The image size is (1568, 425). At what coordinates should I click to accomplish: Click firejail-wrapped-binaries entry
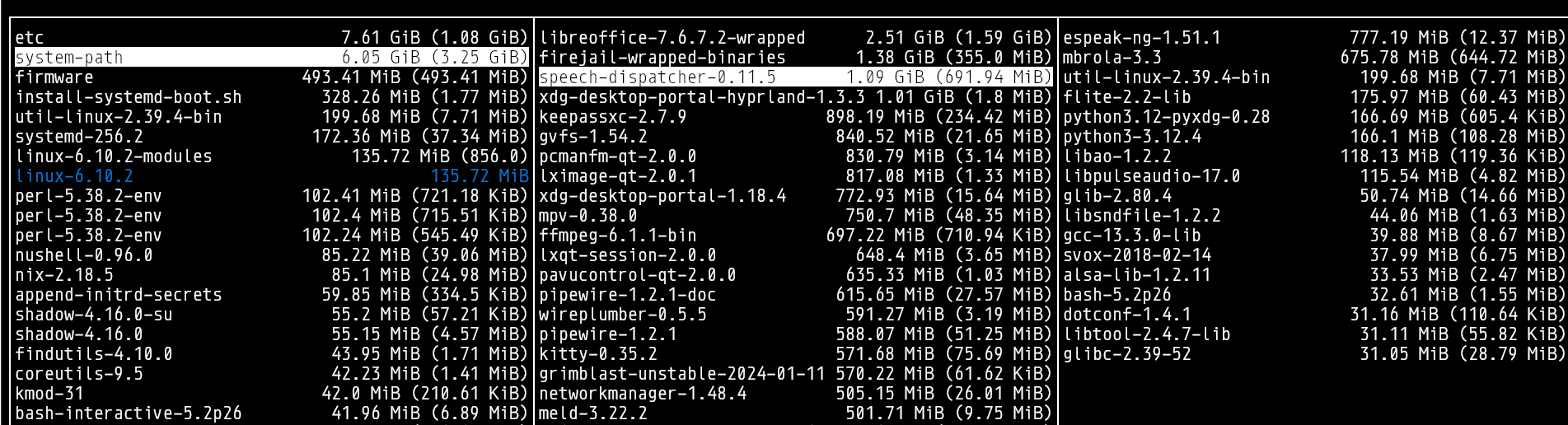click(x=662, y=58)
